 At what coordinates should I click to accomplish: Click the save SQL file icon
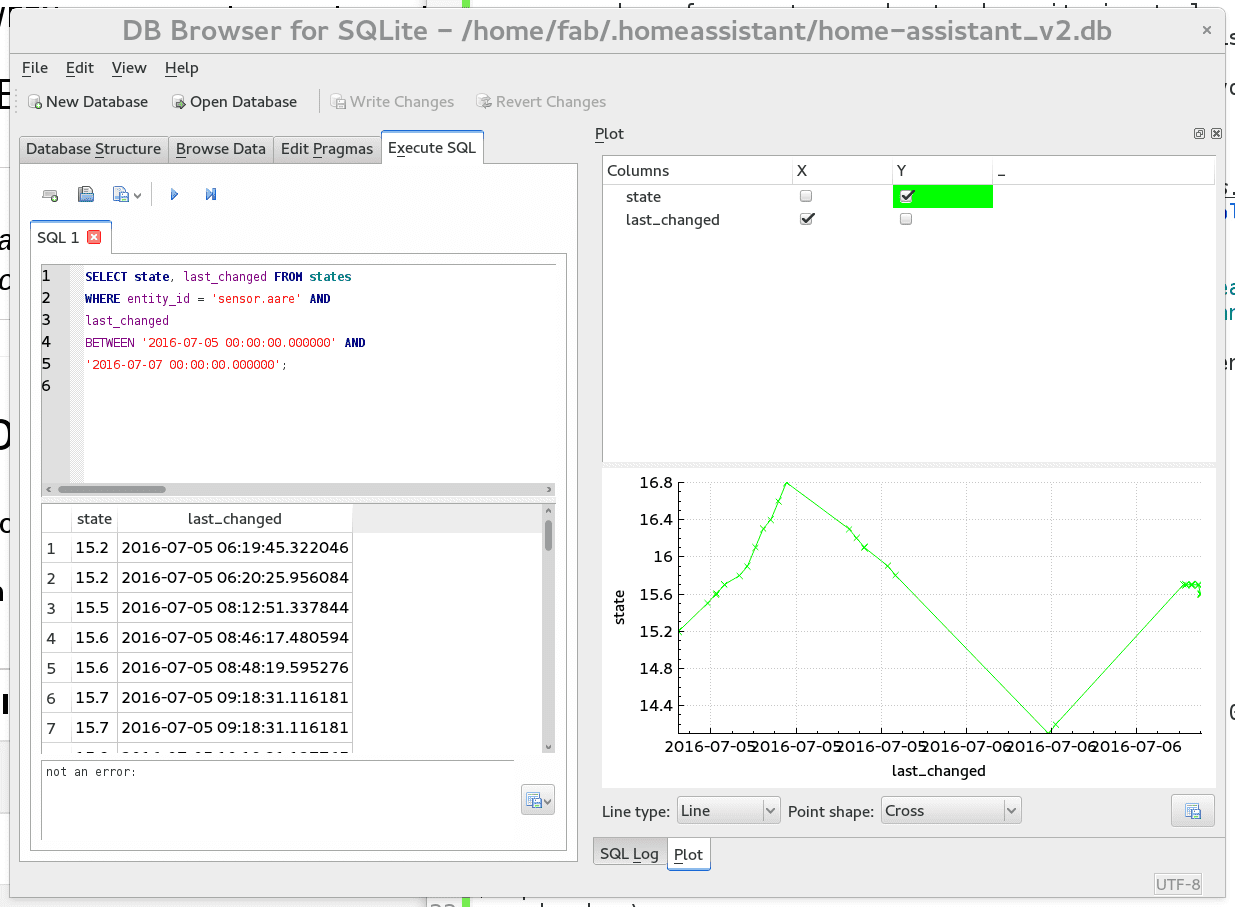(x=121, y=195)
